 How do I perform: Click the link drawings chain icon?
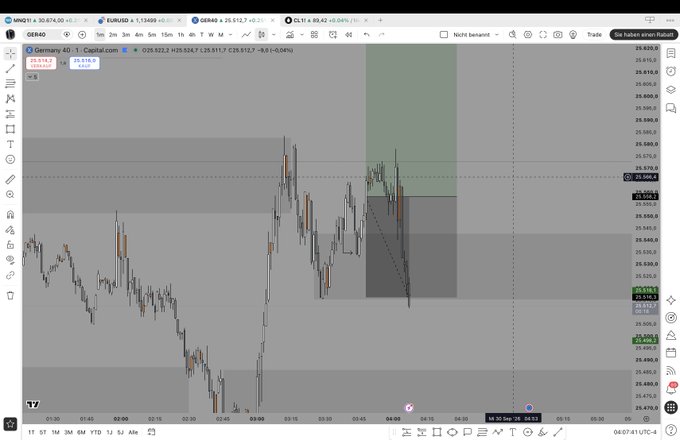(x=10, y=275)
